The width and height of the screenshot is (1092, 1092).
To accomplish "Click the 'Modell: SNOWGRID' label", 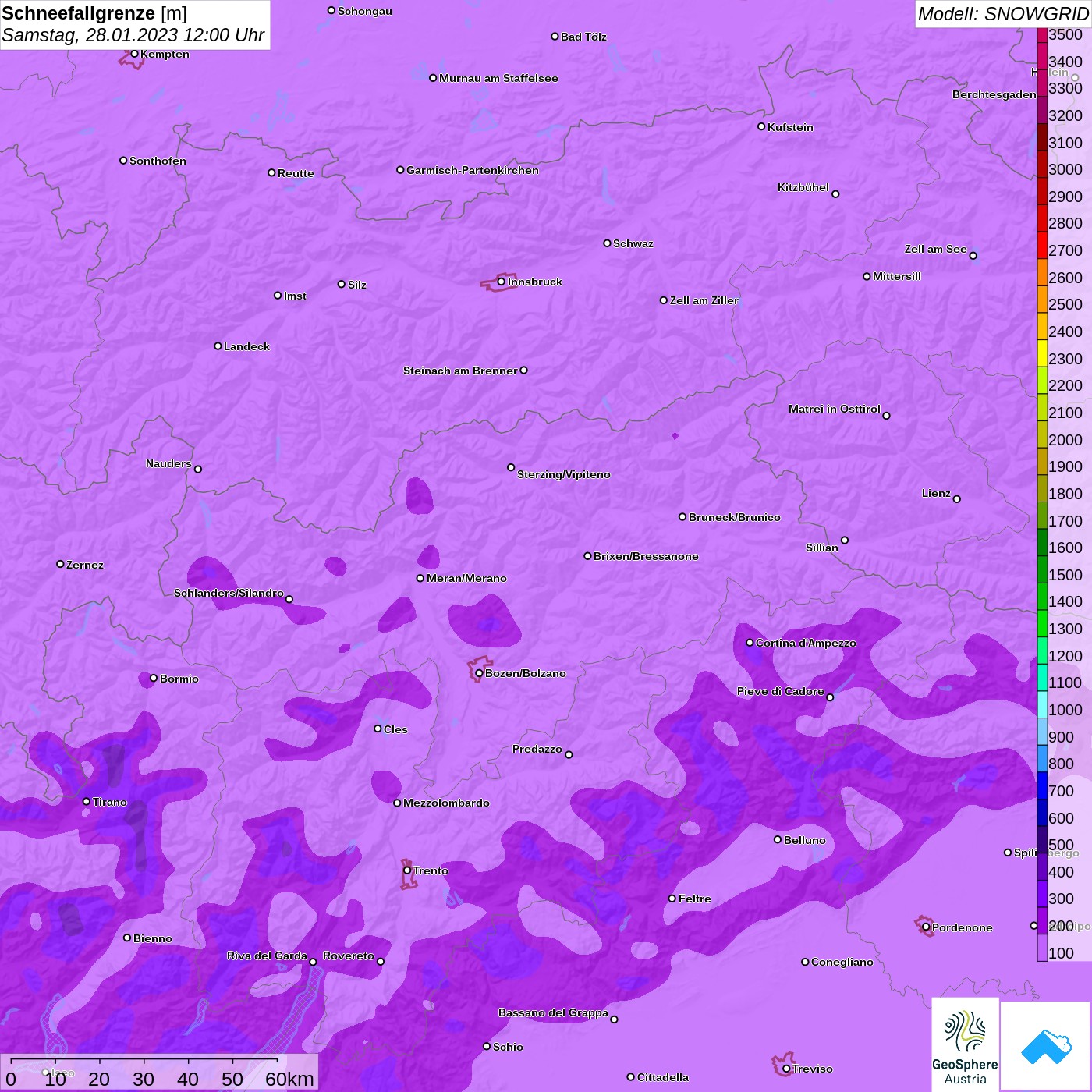I will click(x=1003, y=14).
